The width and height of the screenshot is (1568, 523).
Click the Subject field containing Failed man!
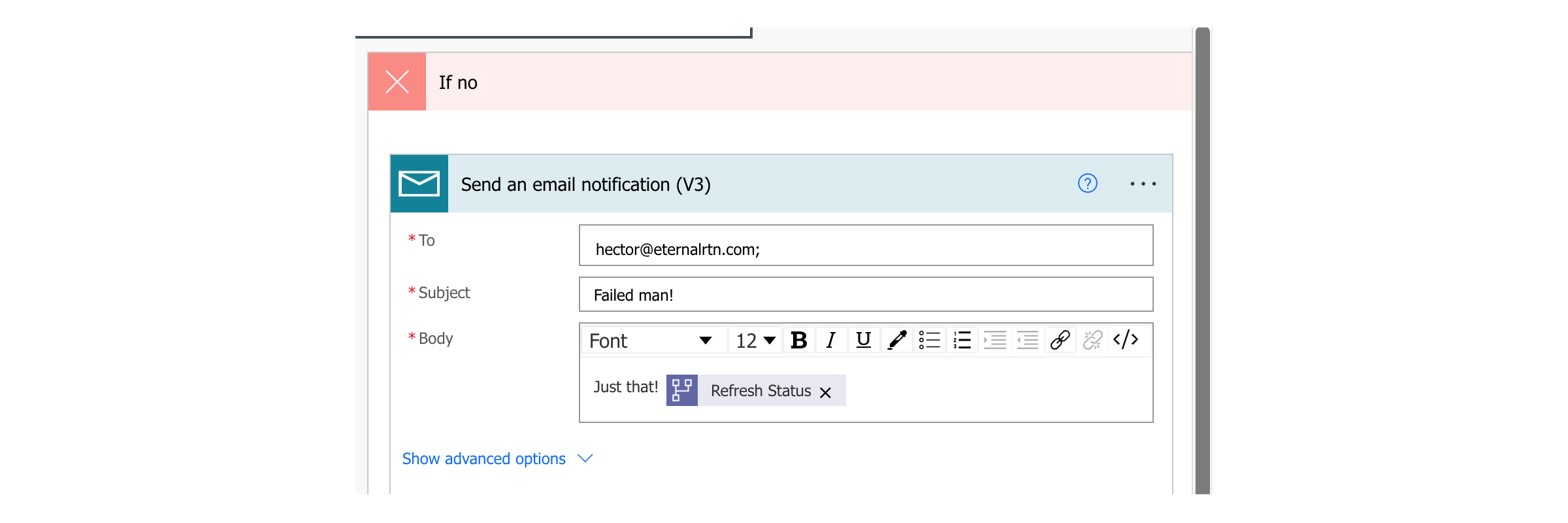(866, 295)
